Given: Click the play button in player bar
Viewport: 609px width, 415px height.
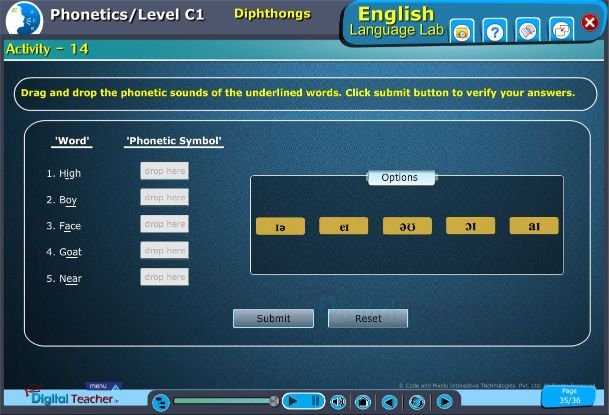Looking at the screenshot, I should pyautogui.click(x=292, y=401).
